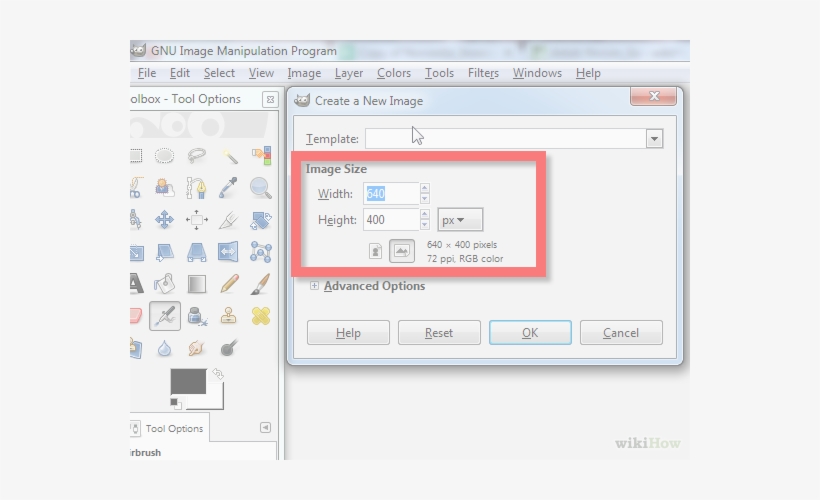Open the Help menu in menu bar
Screen dimensions: 820x500
588,73
